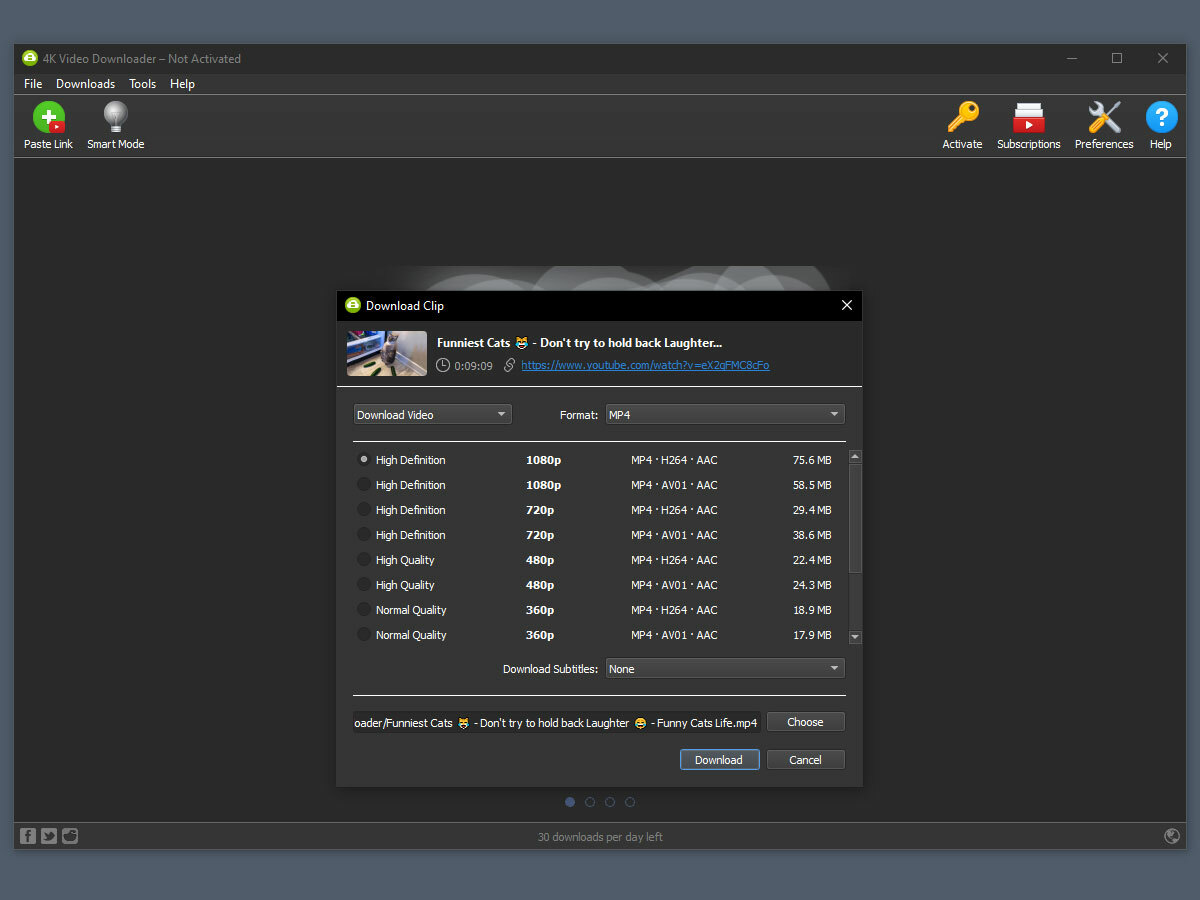Screen dimensions: 1200x900
Task: Open the Activate key icon
Action: tap(962, 117)
